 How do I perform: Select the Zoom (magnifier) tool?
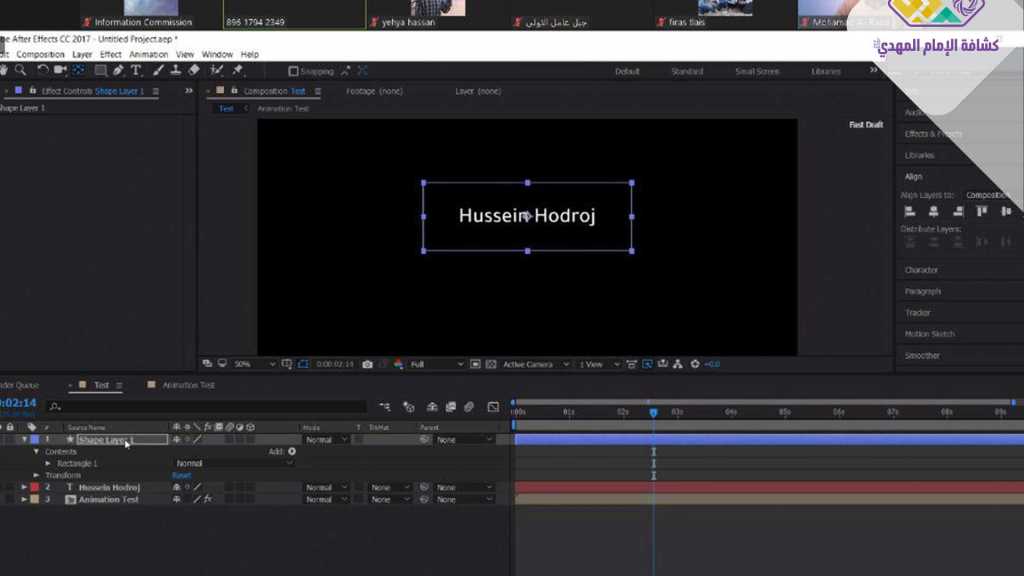click(x=20, y=71)
